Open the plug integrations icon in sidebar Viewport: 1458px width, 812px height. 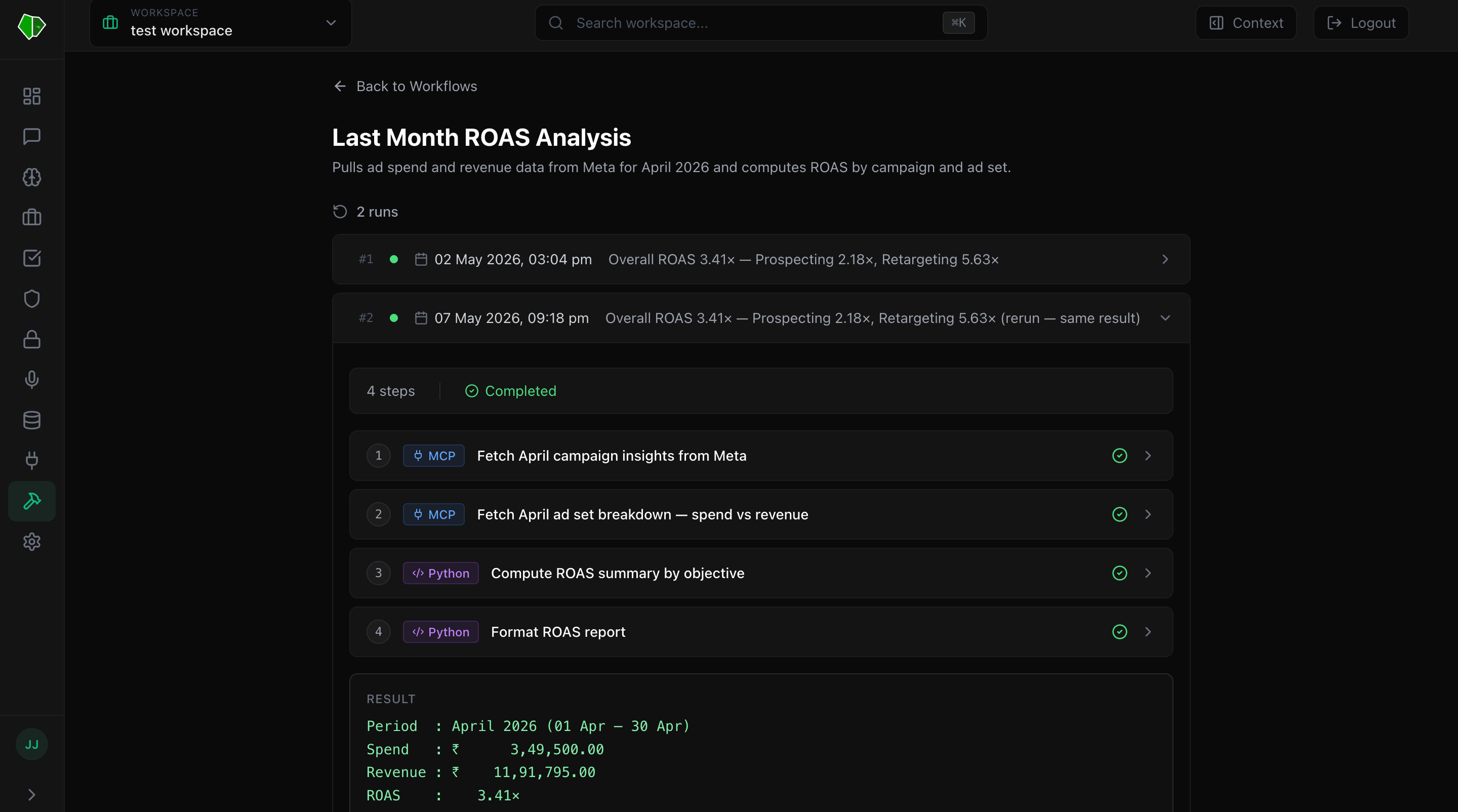tap(32, 461)
